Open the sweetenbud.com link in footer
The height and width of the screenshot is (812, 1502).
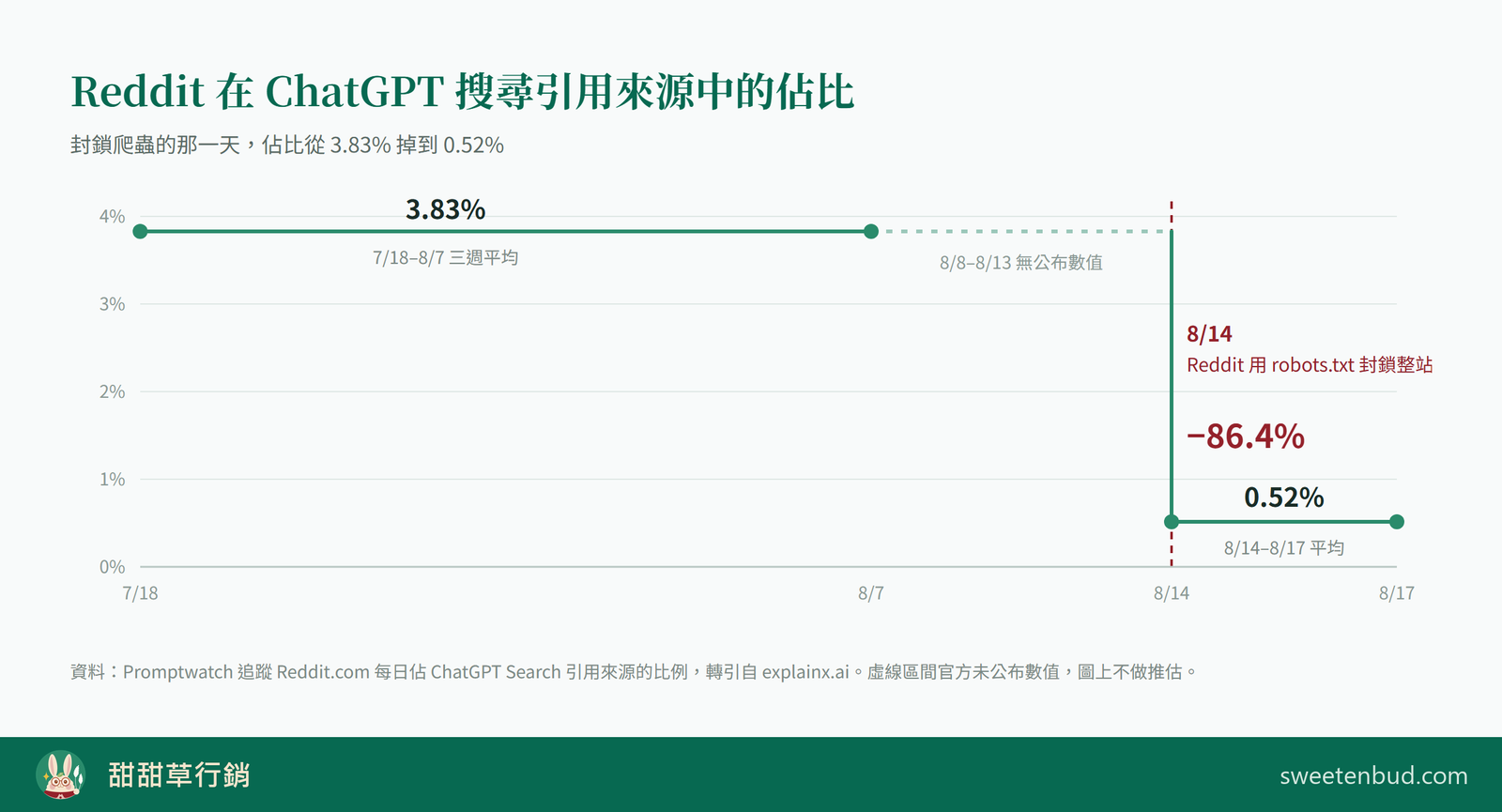click(x=1373, y=776)
